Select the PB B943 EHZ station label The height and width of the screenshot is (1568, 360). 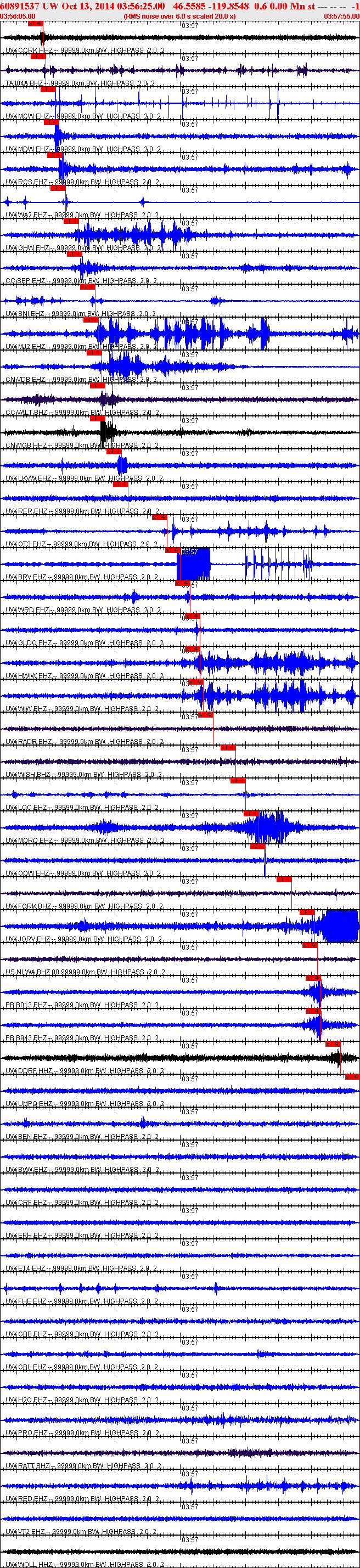[82, 1037]
